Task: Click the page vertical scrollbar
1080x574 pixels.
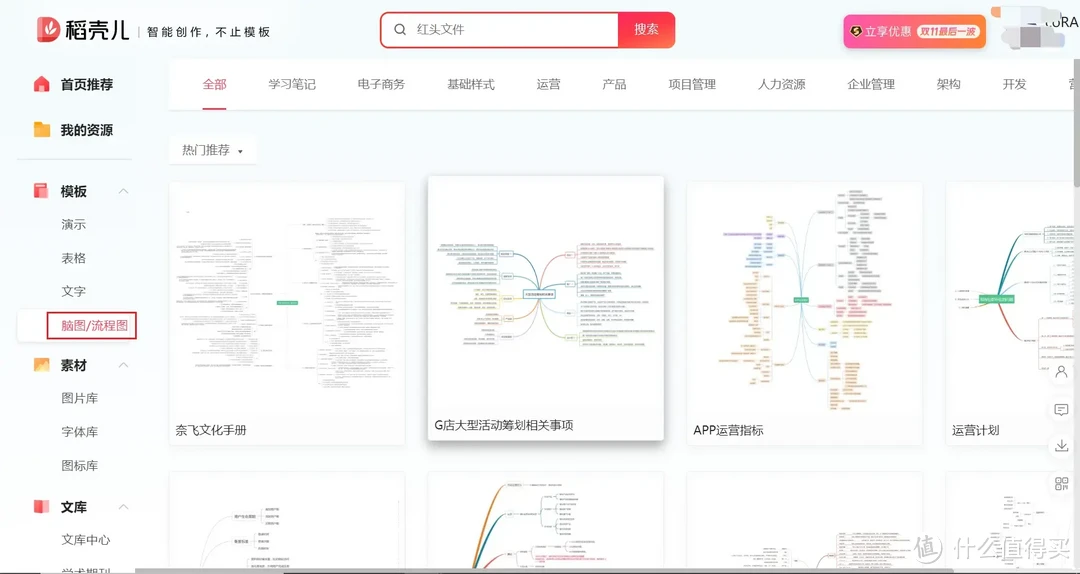Action: pos(1077,121)
